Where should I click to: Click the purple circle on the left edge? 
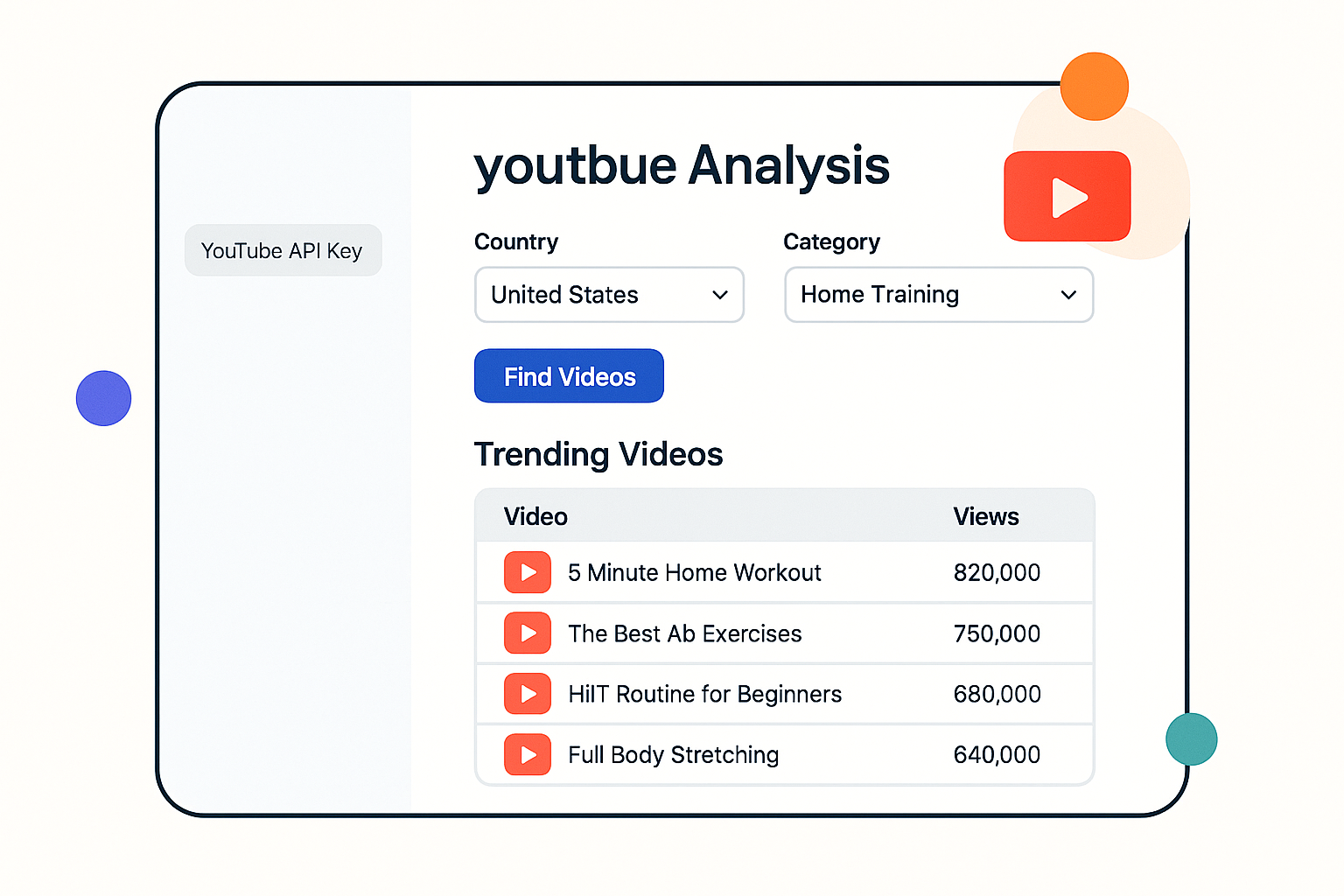click(x=103, y=398)
